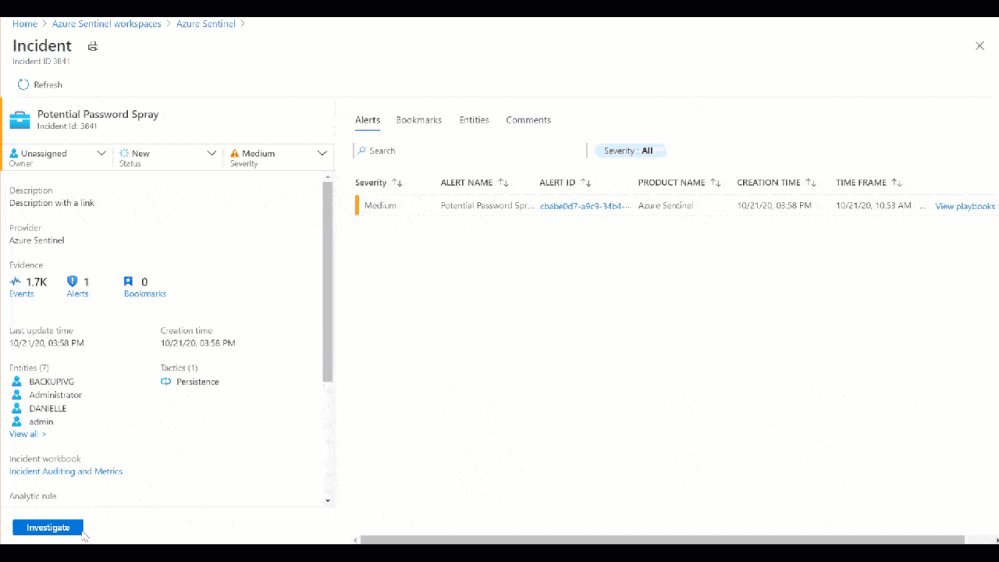This screenshot has height=562, width=999.
Task: Click the Refresh button label
Action: coord(48,84)
